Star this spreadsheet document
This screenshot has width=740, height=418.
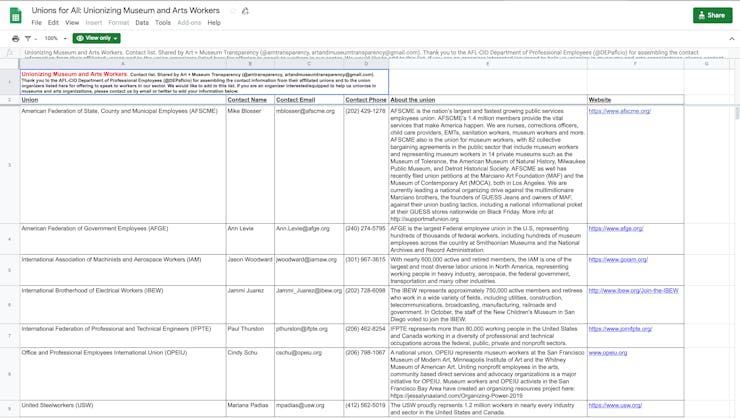click(x=233, y=11)
